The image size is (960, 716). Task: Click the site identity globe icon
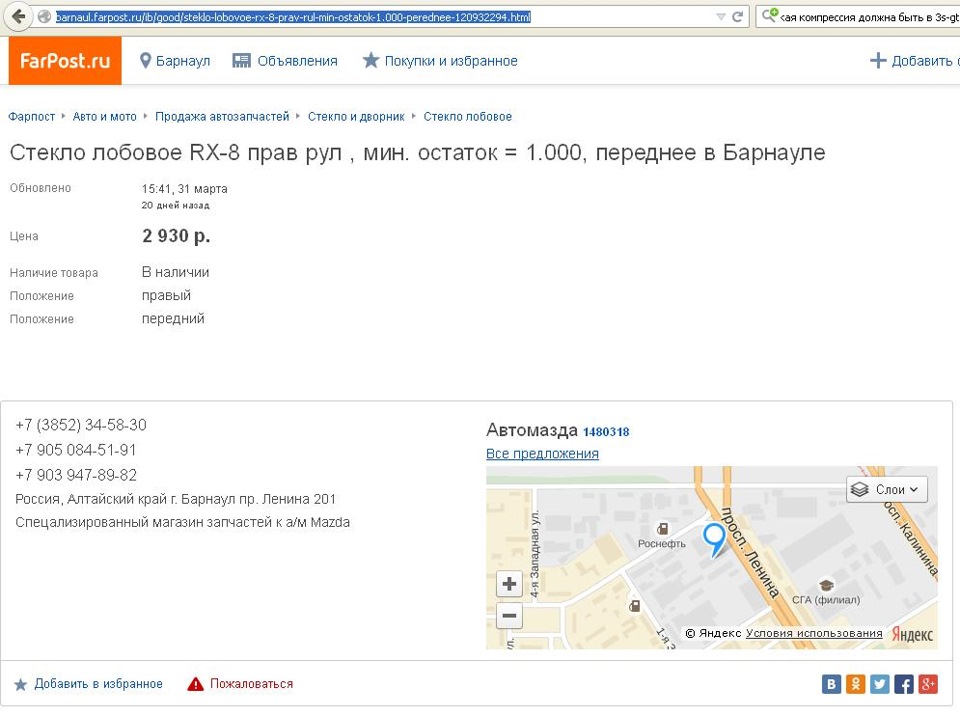[x=44, y=17]
